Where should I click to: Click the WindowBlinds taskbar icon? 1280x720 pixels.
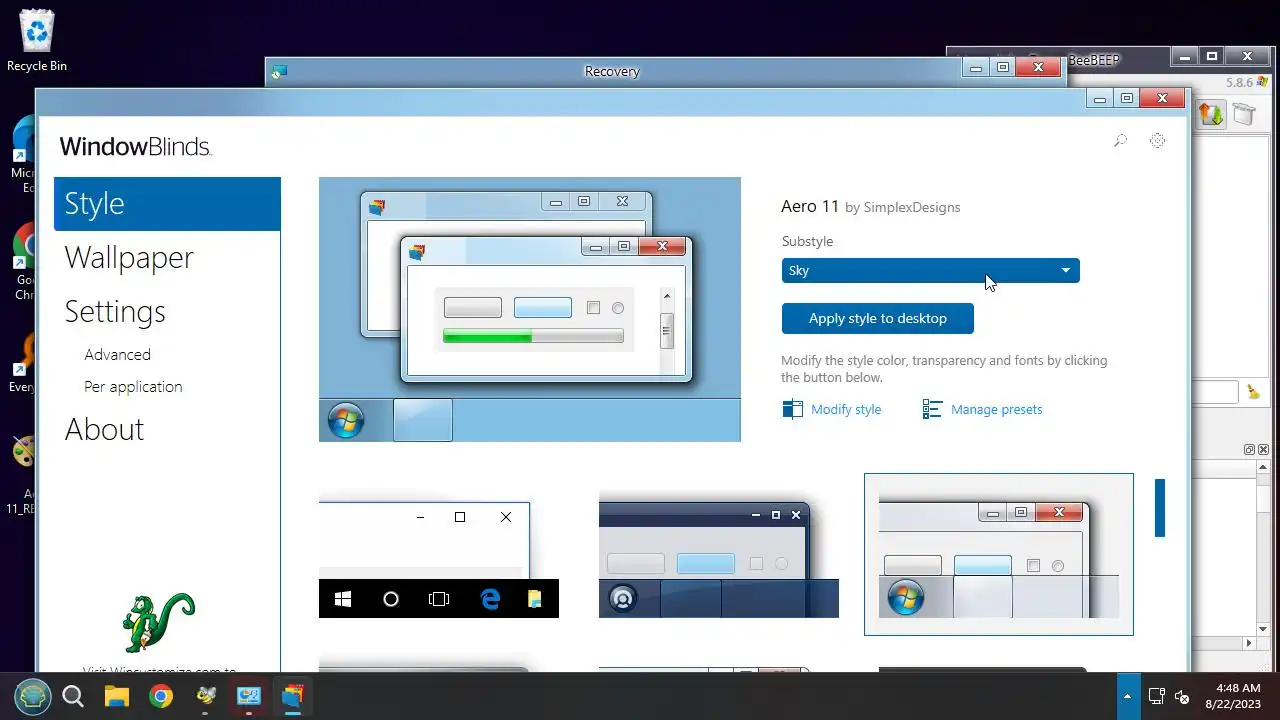(292, 696)
